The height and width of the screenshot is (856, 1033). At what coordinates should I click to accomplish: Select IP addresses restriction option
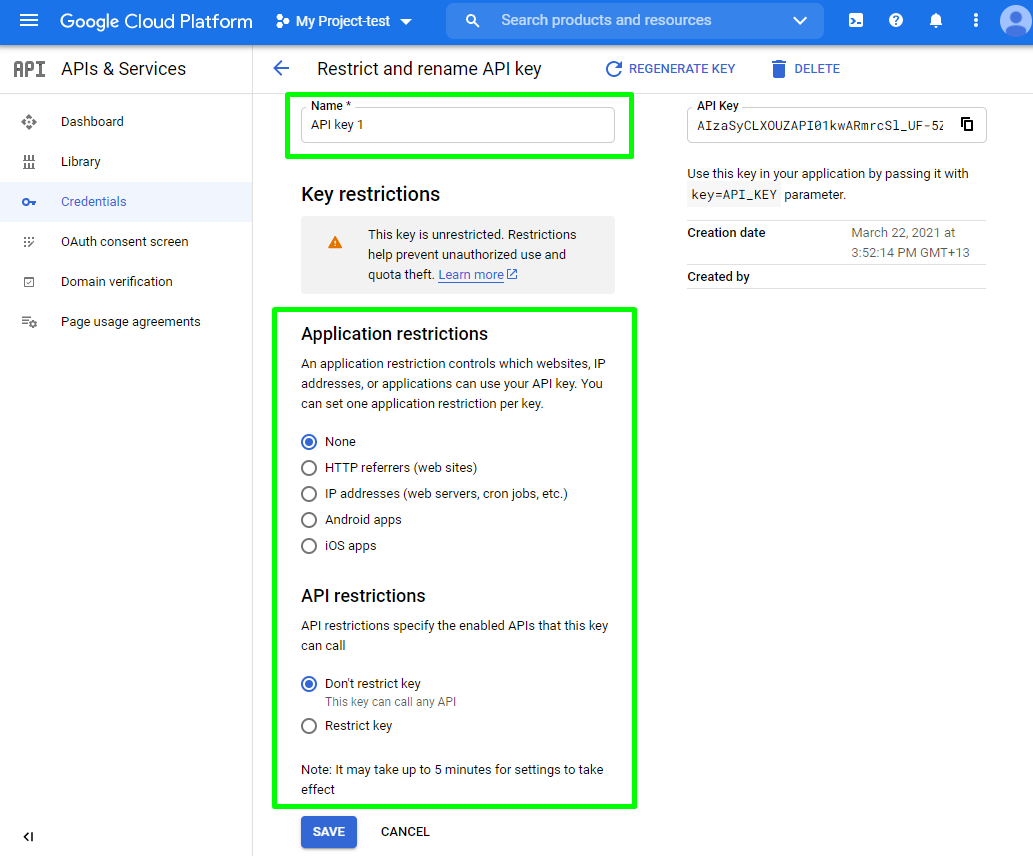click(309, 494)
